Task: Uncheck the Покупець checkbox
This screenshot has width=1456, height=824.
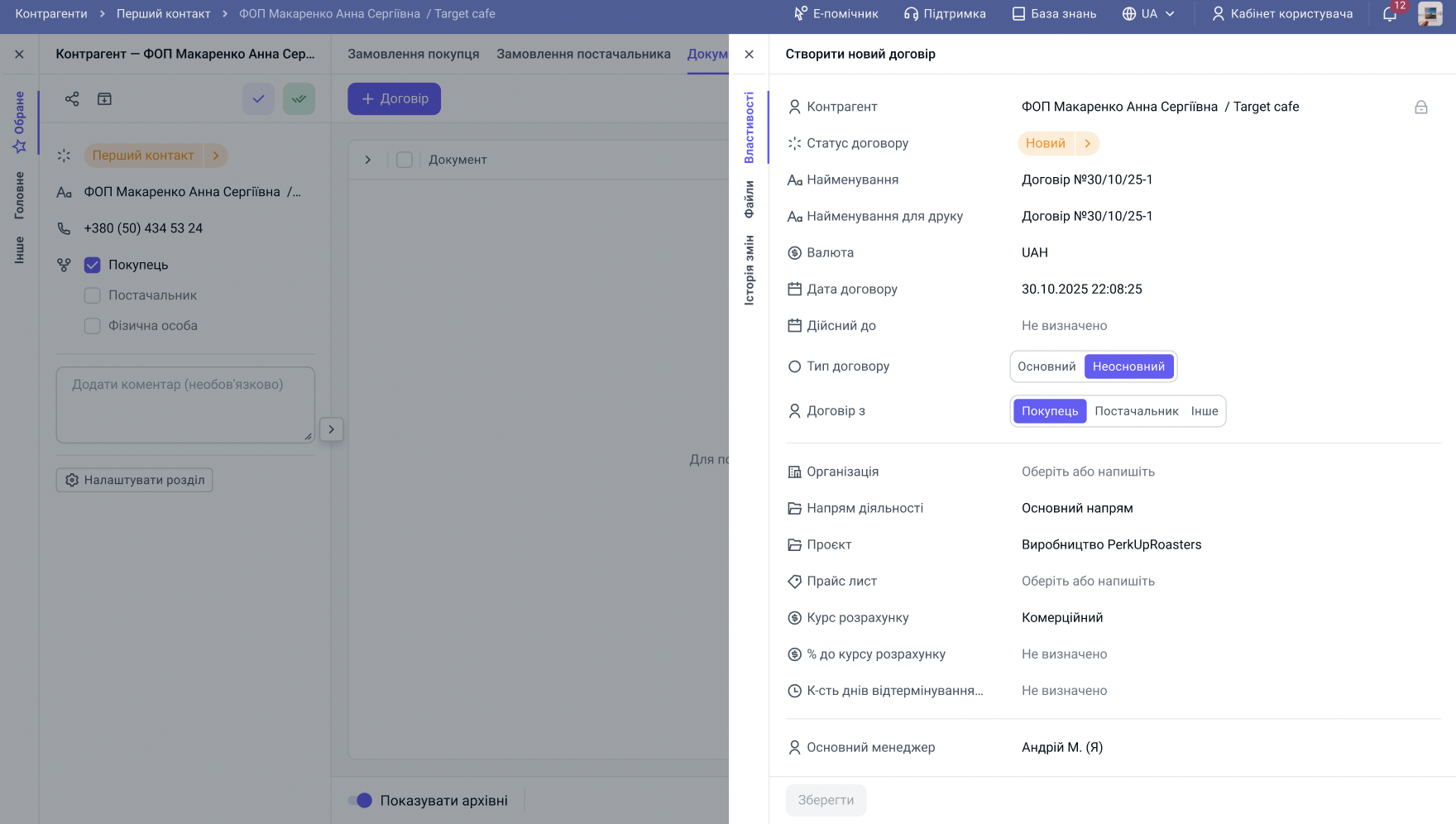Action: 93,266
